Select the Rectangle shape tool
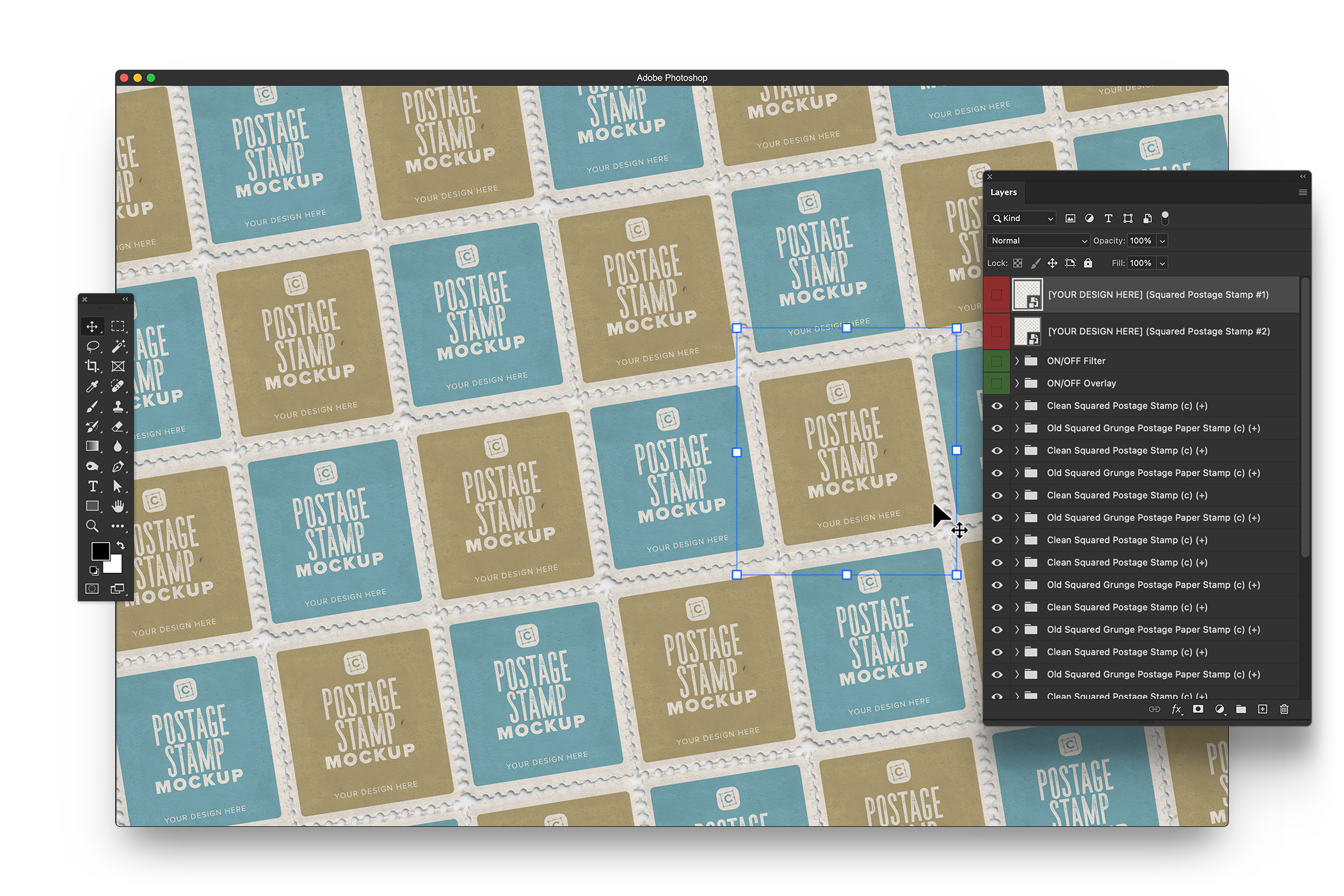 point(92,506)
